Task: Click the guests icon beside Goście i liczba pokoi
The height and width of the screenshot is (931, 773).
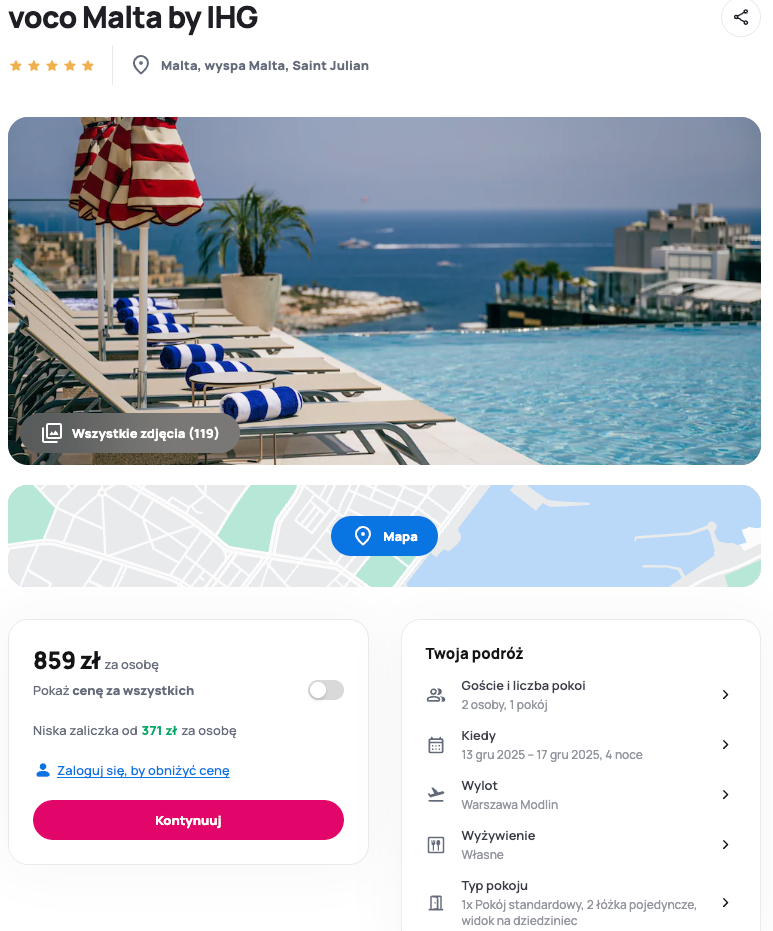Action: coord(436,695)
